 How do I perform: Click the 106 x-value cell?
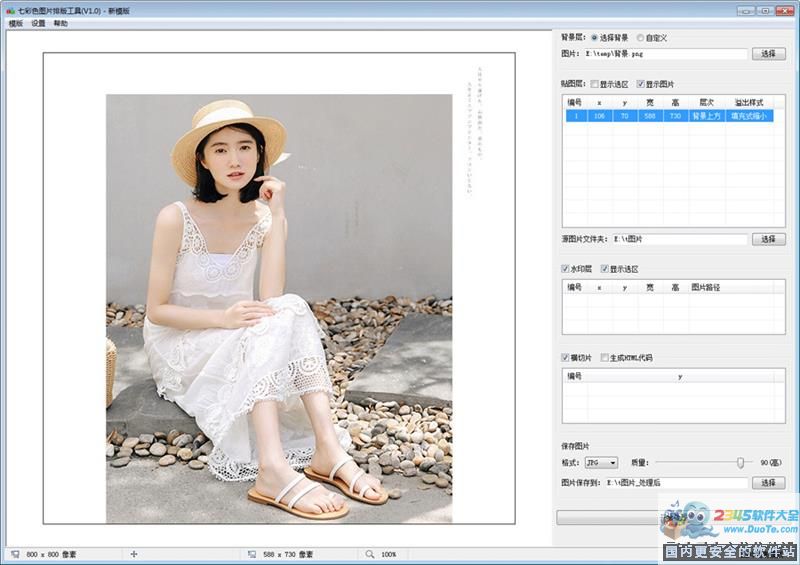(599, 116)
